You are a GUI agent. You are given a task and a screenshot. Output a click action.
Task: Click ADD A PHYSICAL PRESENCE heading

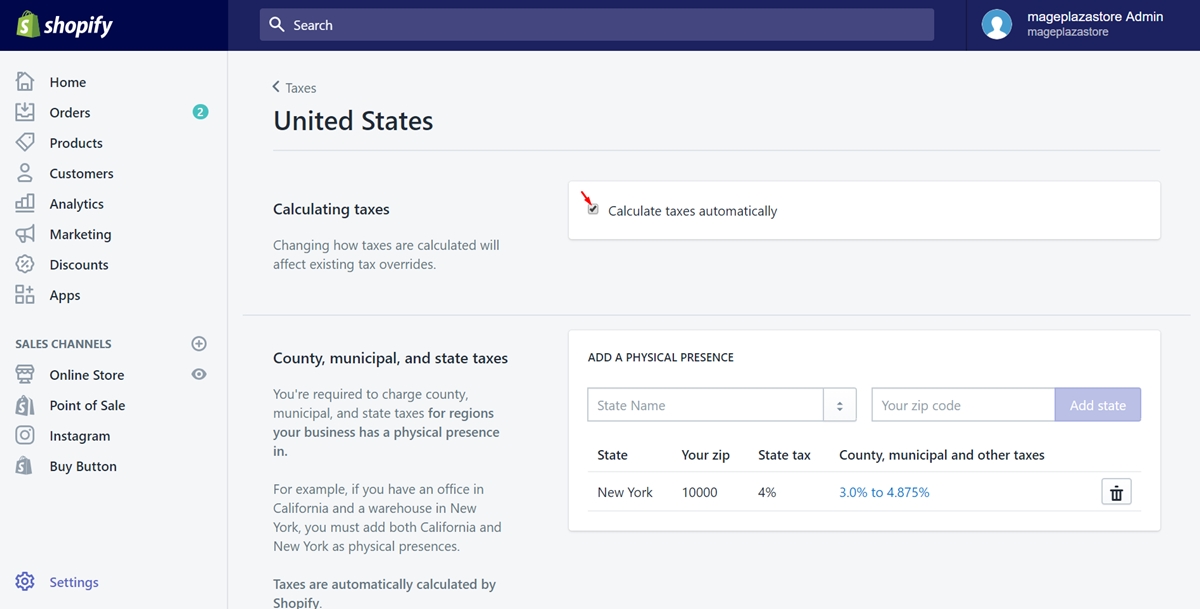[661, 357]
